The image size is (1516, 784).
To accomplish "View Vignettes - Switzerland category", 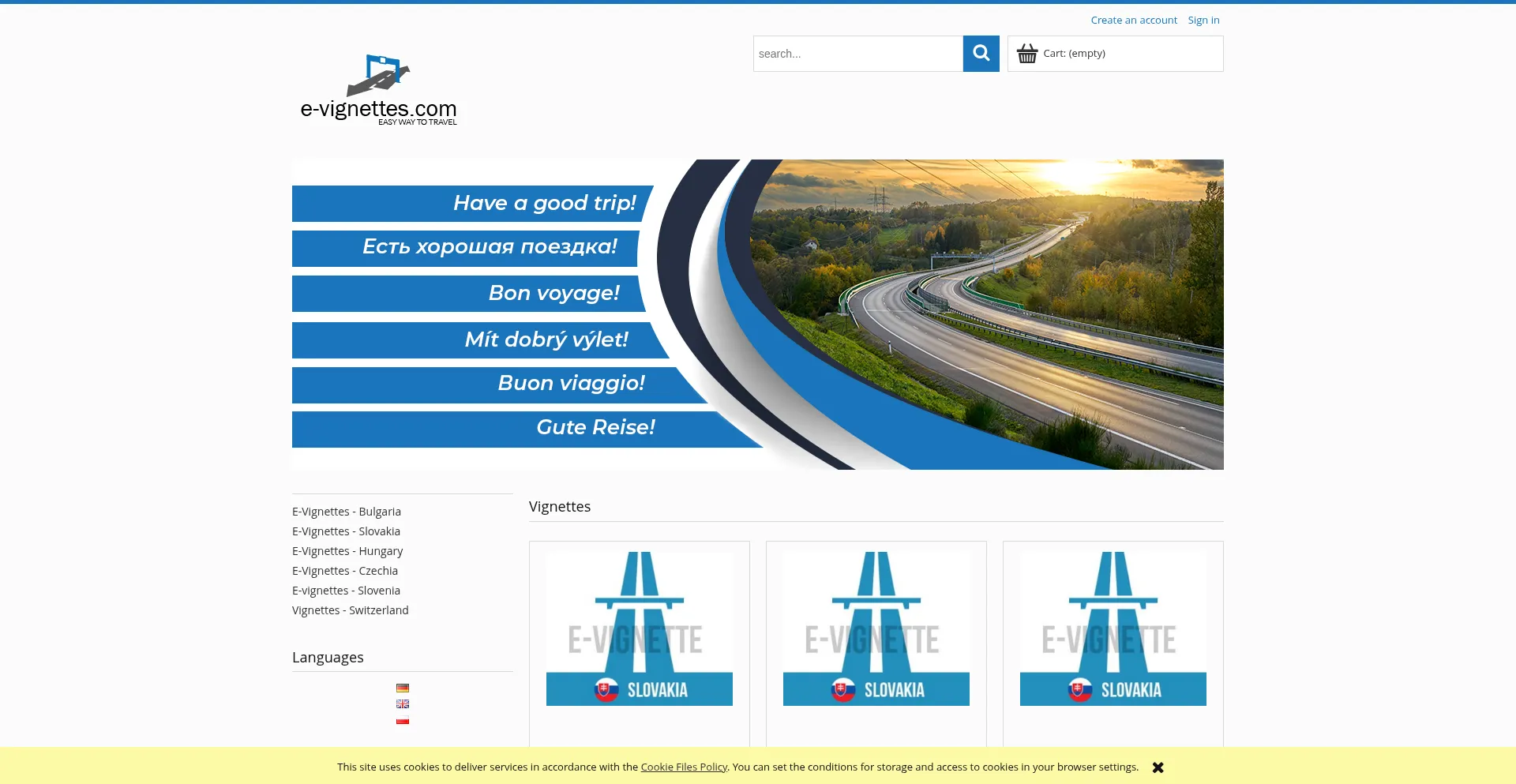I will pos(351,610).
